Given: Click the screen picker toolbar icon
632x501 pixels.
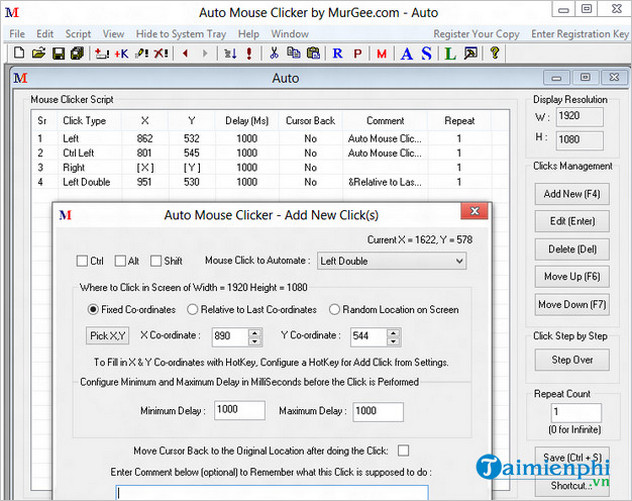Looking at the screenshot, I should pos(470,53).
